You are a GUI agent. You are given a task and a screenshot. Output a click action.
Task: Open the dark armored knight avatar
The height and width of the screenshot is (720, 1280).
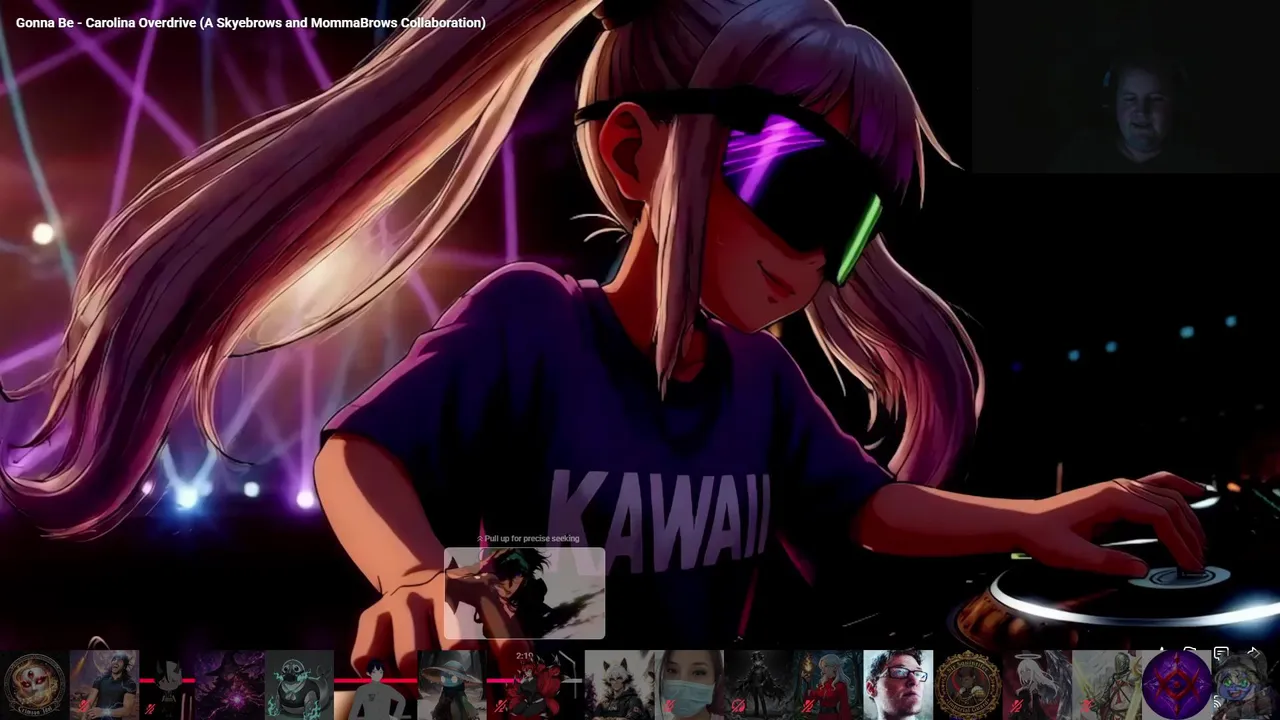(x=759, y=686)
